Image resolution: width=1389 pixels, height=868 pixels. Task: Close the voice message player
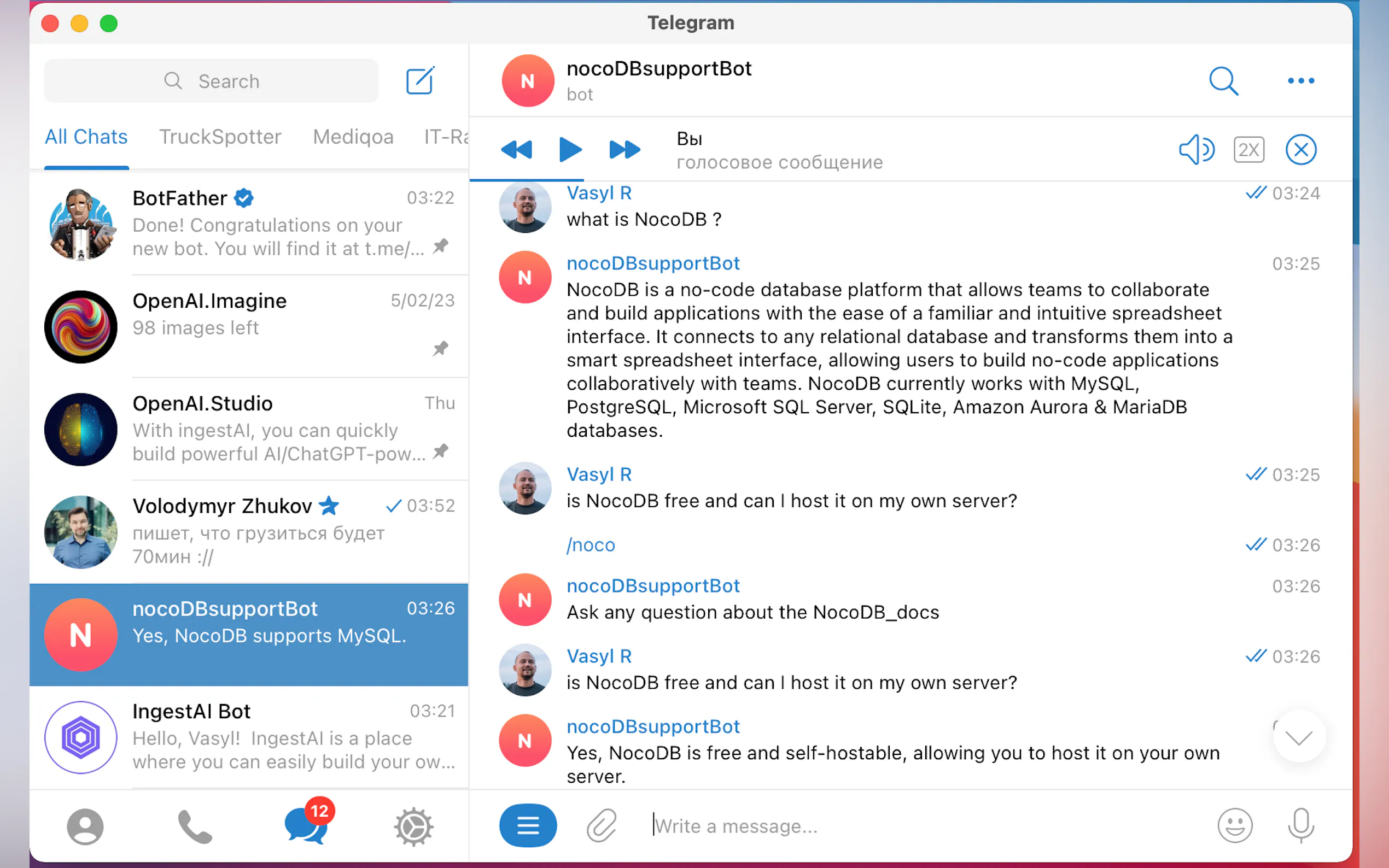pyautogui.click(x=1300, y=150)
